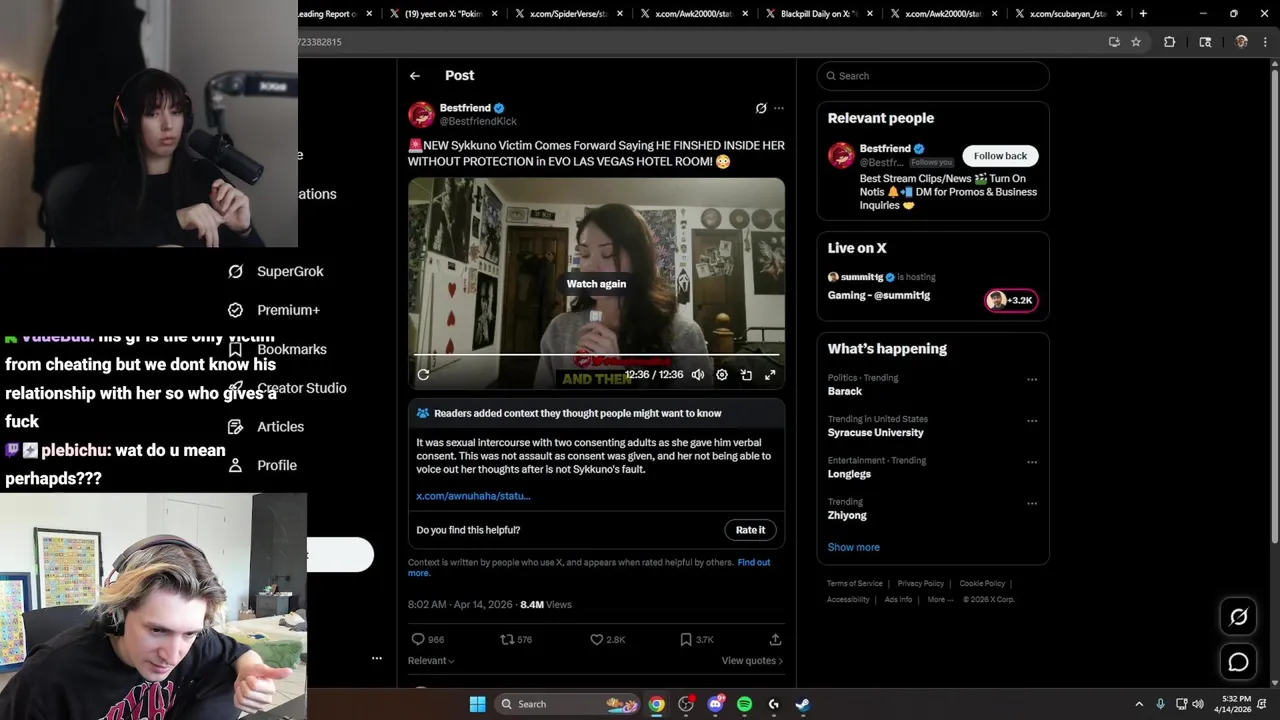Replay the video with the restart icon
The height and width of the screenshot is (720, 1280).
pos(423,375)
